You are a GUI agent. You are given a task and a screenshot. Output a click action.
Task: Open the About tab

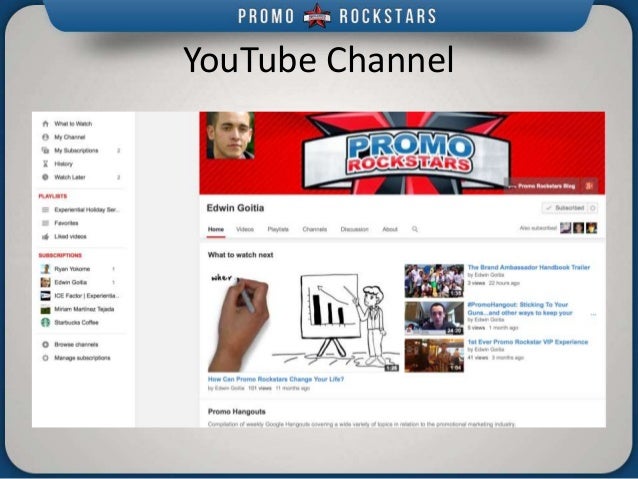[390, 229]
